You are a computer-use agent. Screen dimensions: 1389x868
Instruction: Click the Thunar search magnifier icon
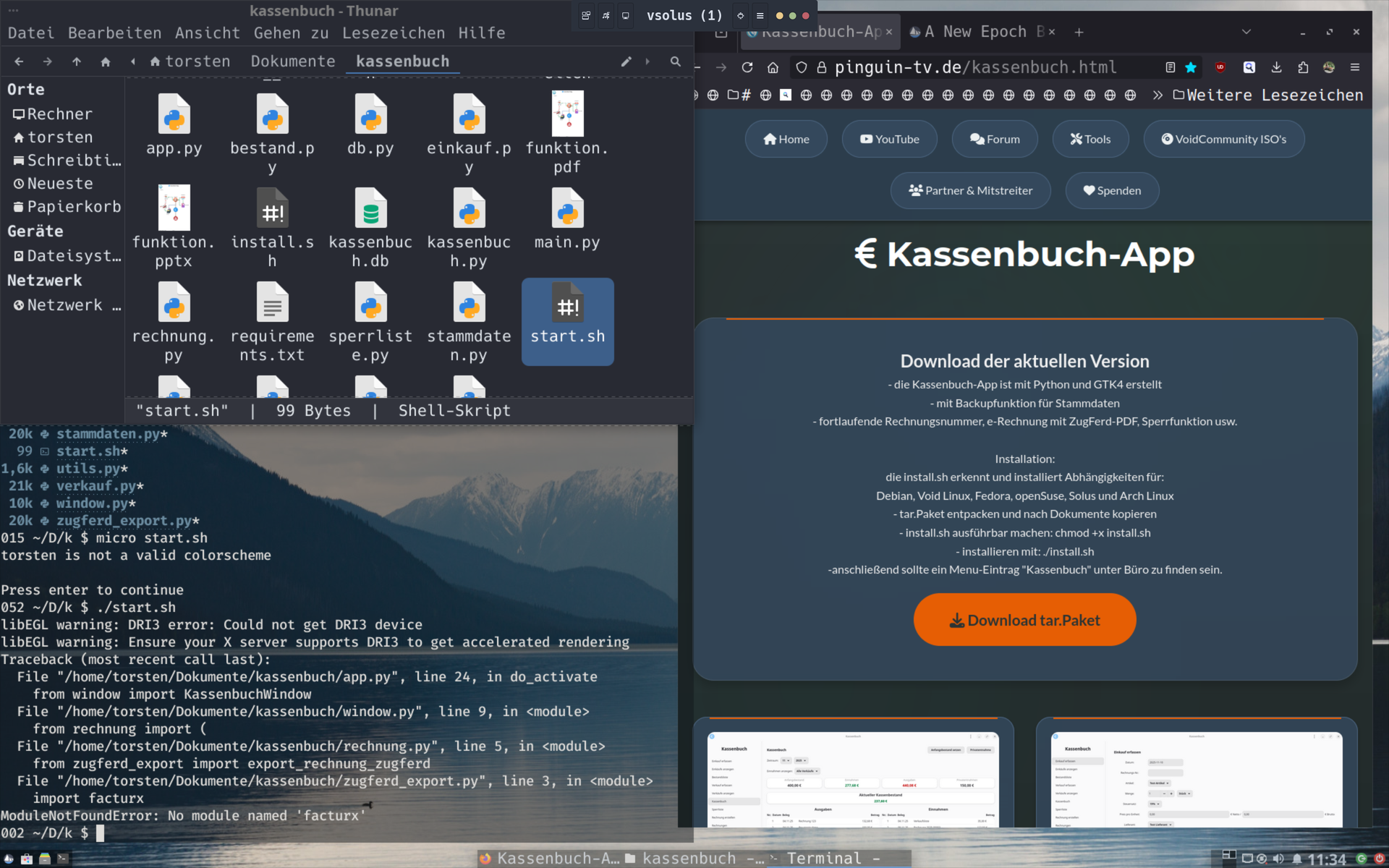675,61
